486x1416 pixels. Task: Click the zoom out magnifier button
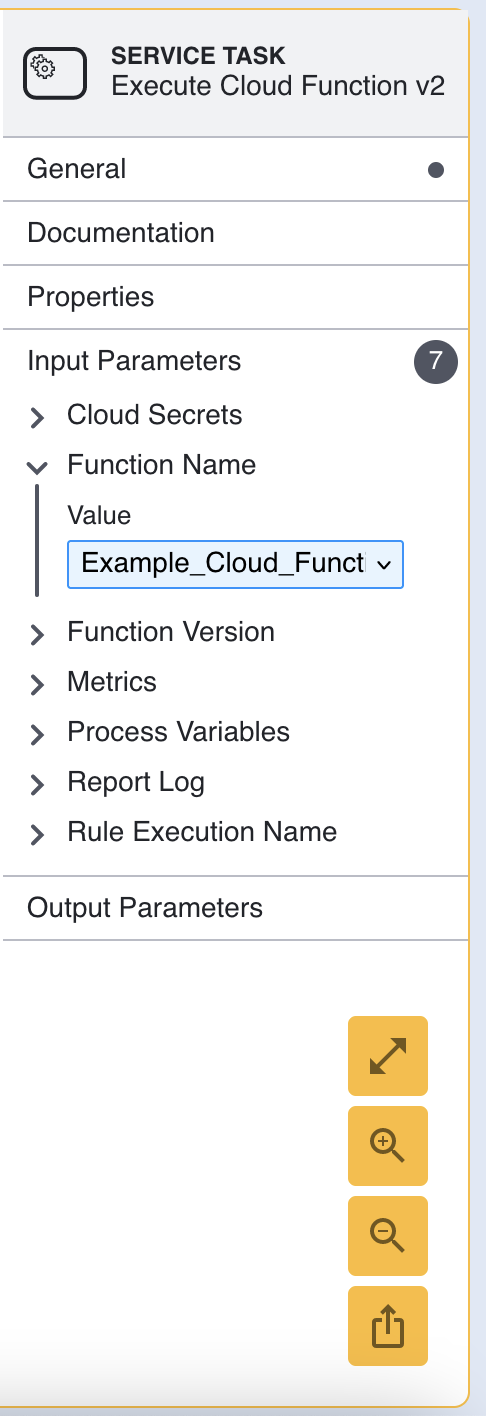(x=388, y=1236)
